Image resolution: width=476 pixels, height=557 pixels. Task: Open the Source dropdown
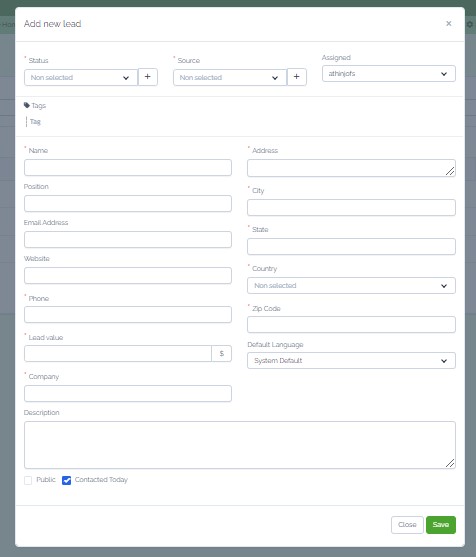click(230, 77)
